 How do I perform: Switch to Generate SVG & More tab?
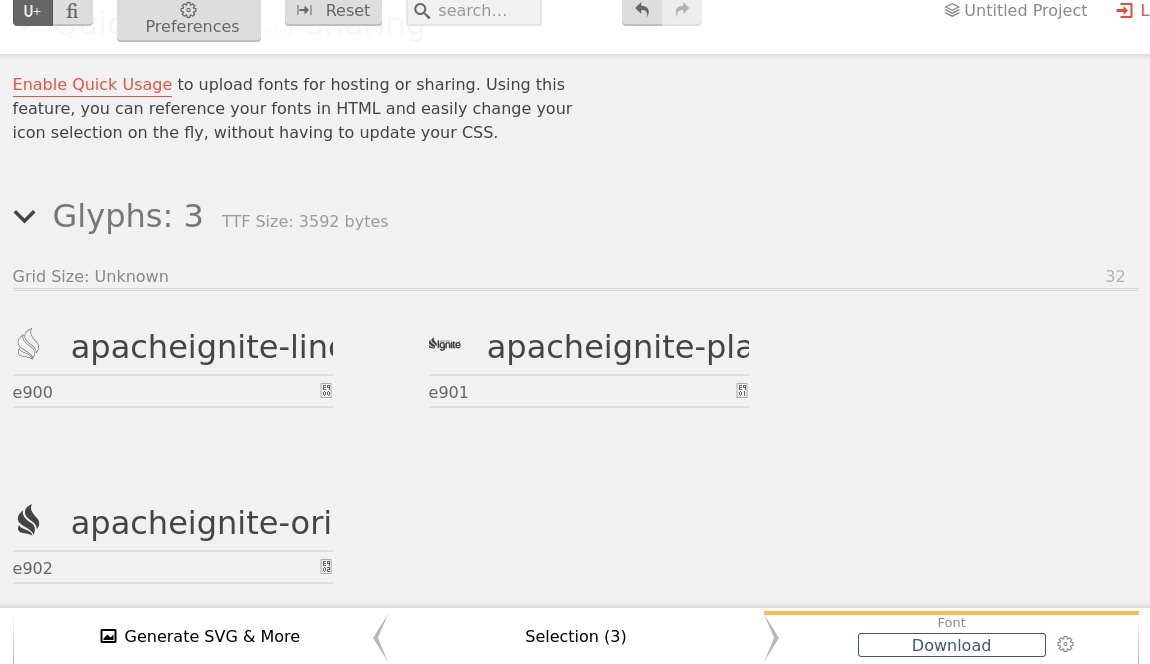pyautogui.click(x=200, y=637)
